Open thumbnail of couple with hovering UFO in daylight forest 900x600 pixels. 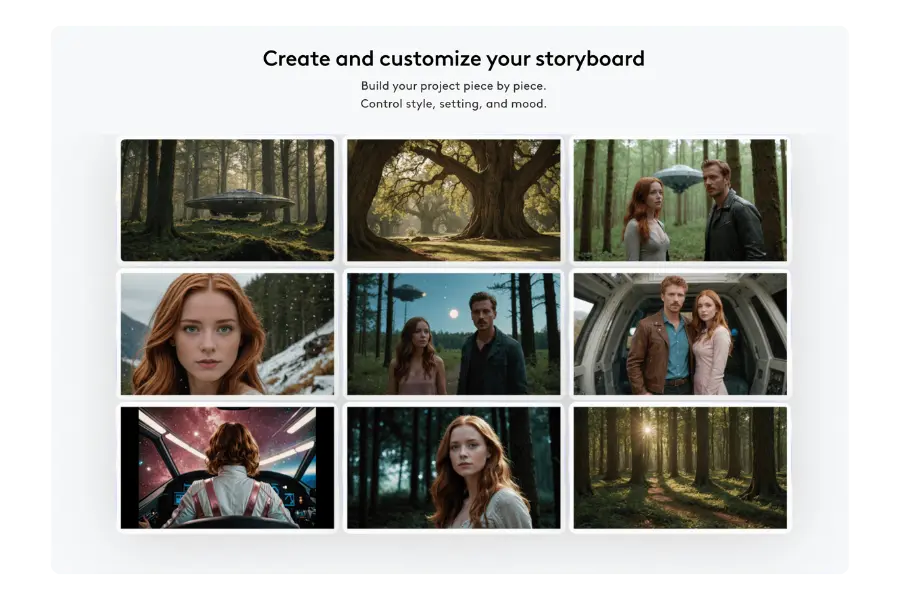point(680,200)
